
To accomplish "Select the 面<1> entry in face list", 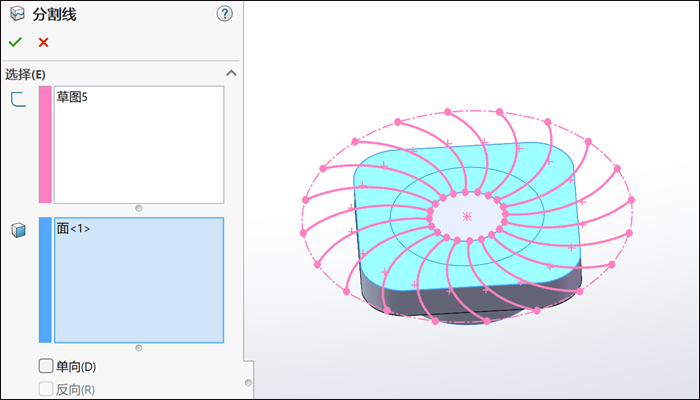I will tap(73, 228).
